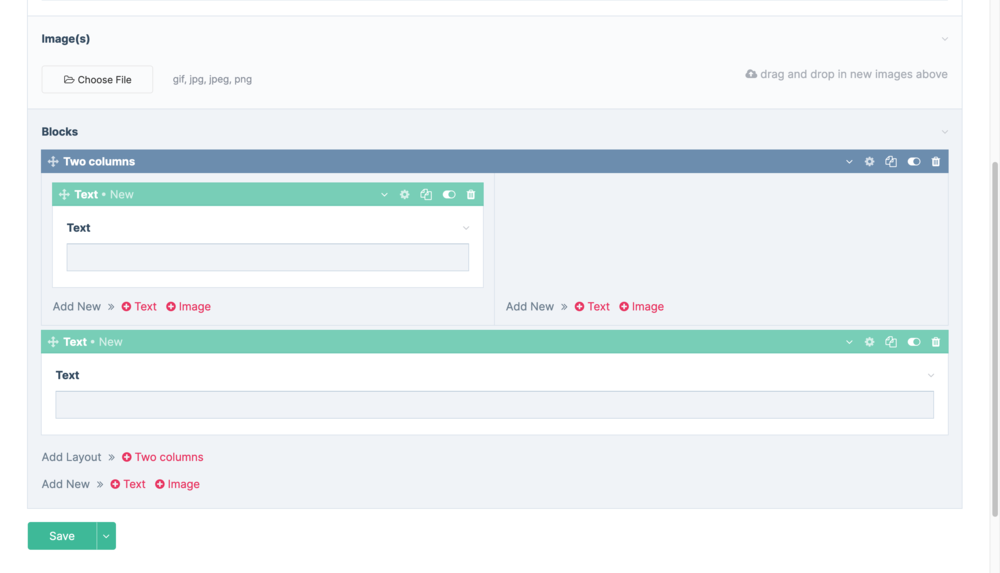Duplicate the Two columns block
Viewport: 1000px width, 573px height.
891,162
